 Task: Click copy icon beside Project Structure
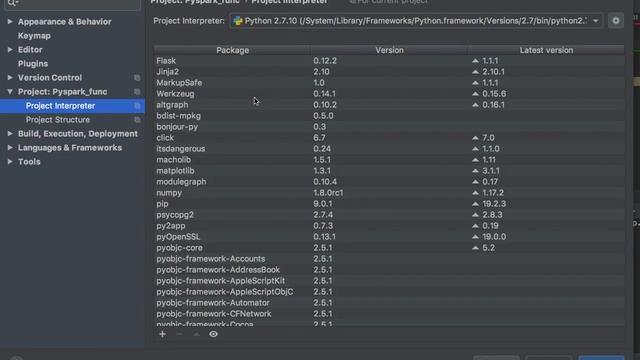[137, 120]
